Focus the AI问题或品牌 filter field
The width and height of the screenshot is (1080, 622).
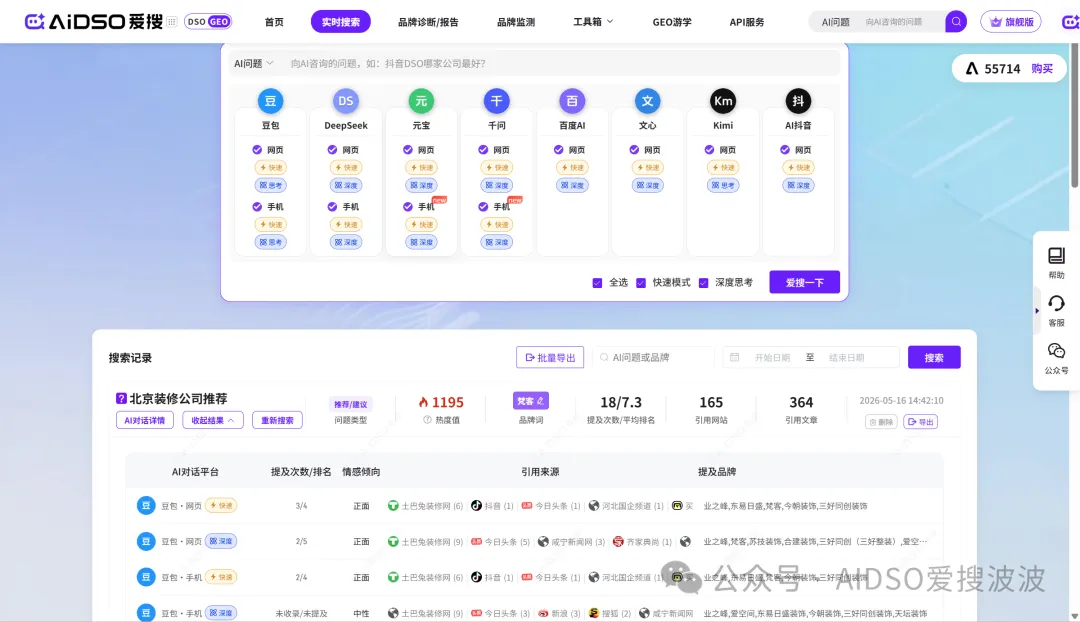(654, 357)
